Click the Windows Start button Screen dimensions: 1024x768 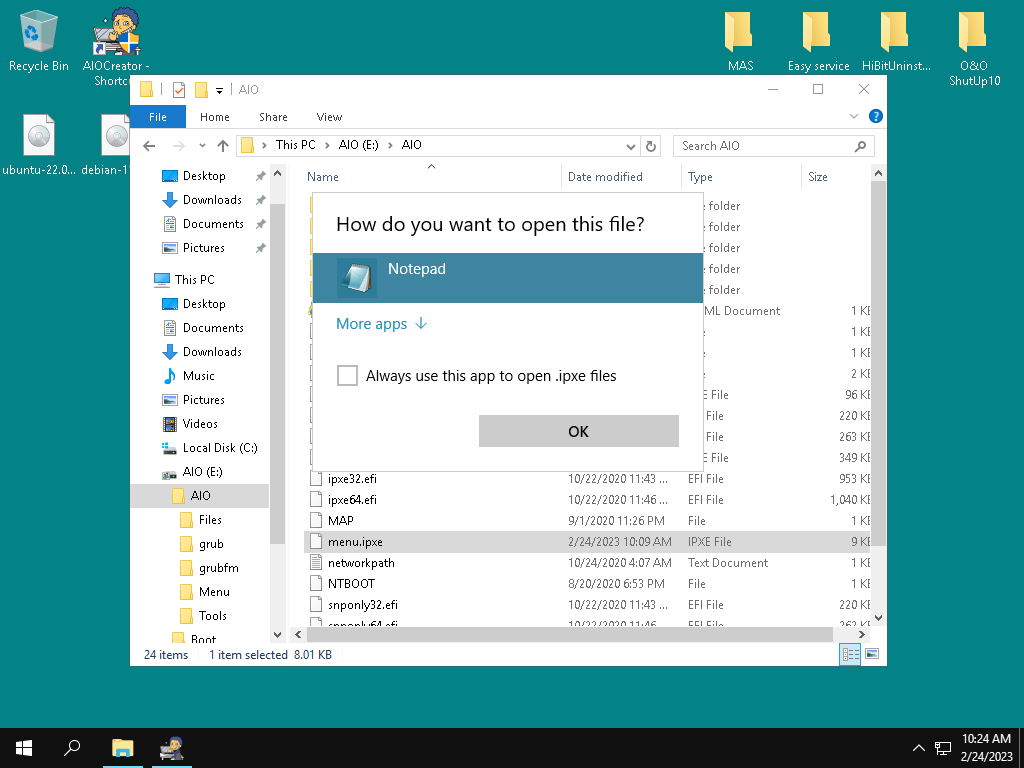[x=23, y=747]
